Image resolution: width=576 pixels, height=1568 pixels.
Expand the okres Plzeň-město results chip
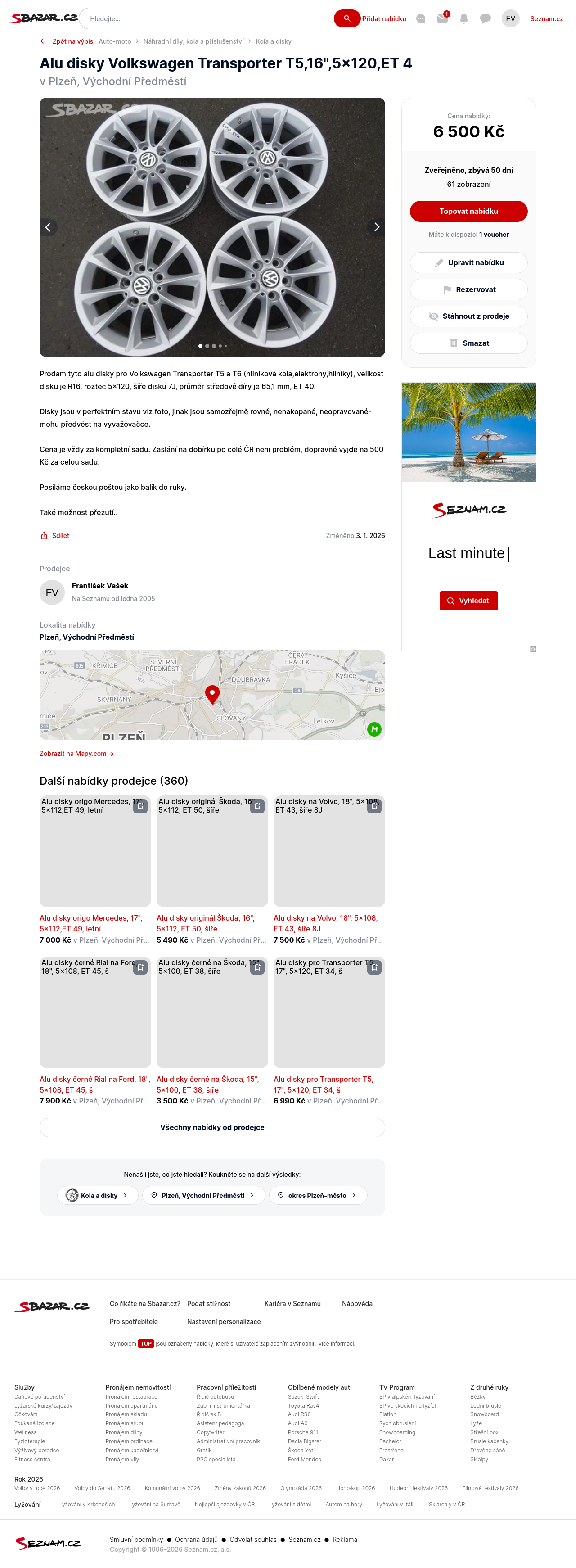(318, 1195)
